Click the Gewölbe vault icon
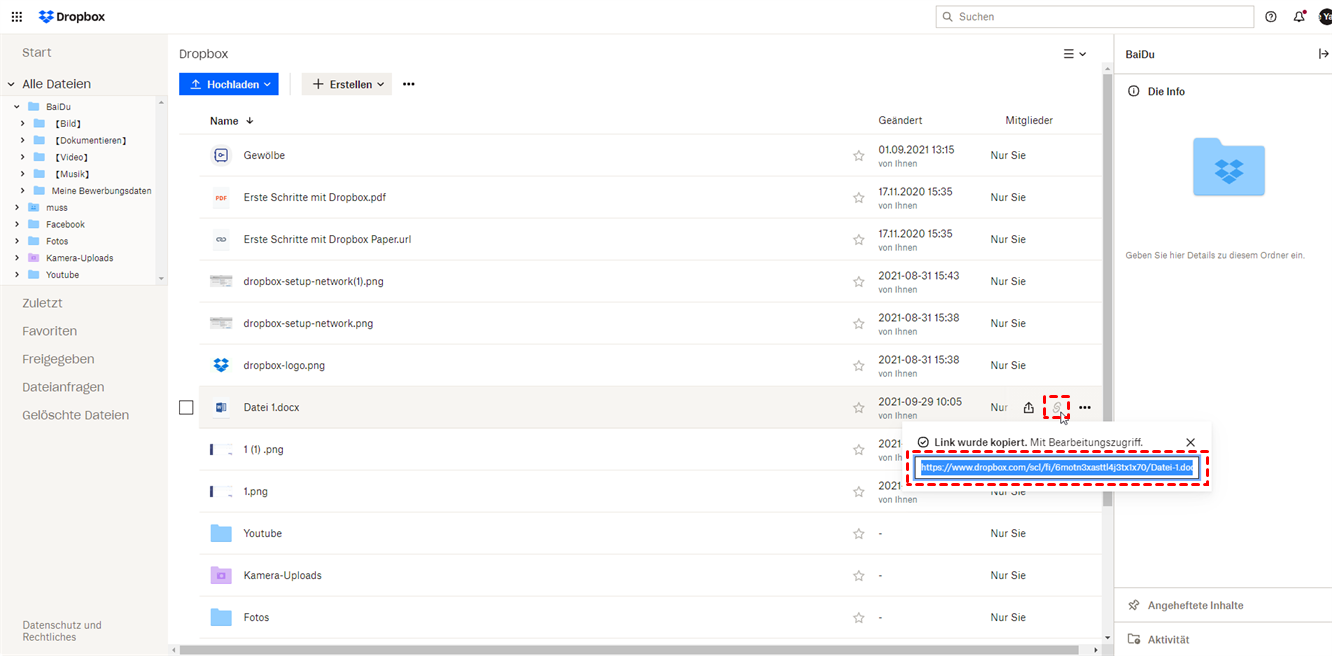The image size is (1332, 656). (x=221, y=155)
